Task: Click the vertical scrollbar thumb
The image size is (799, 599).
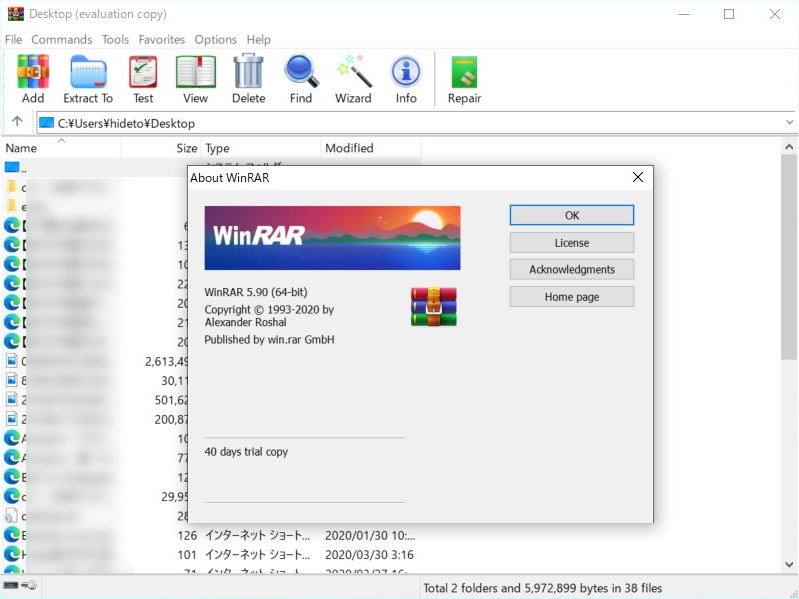Action: click(x=789, y=257)
